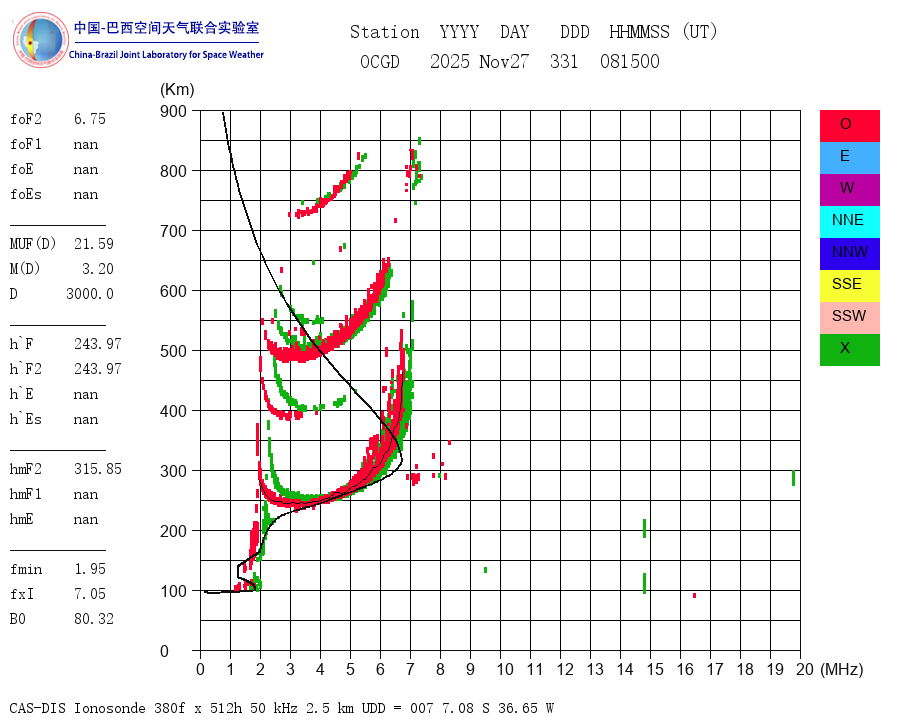Select the pink SSW legend swatch
900x720 pixels.
point(849,318)
